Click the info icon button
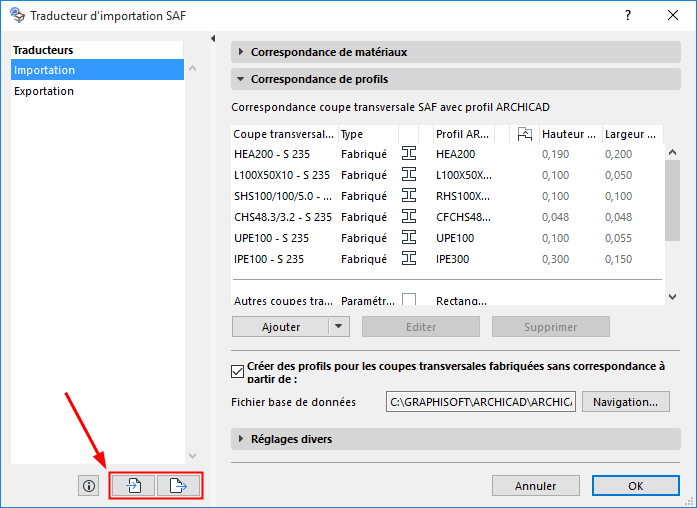This screenshot has height=508, width=697. [89, 486]
